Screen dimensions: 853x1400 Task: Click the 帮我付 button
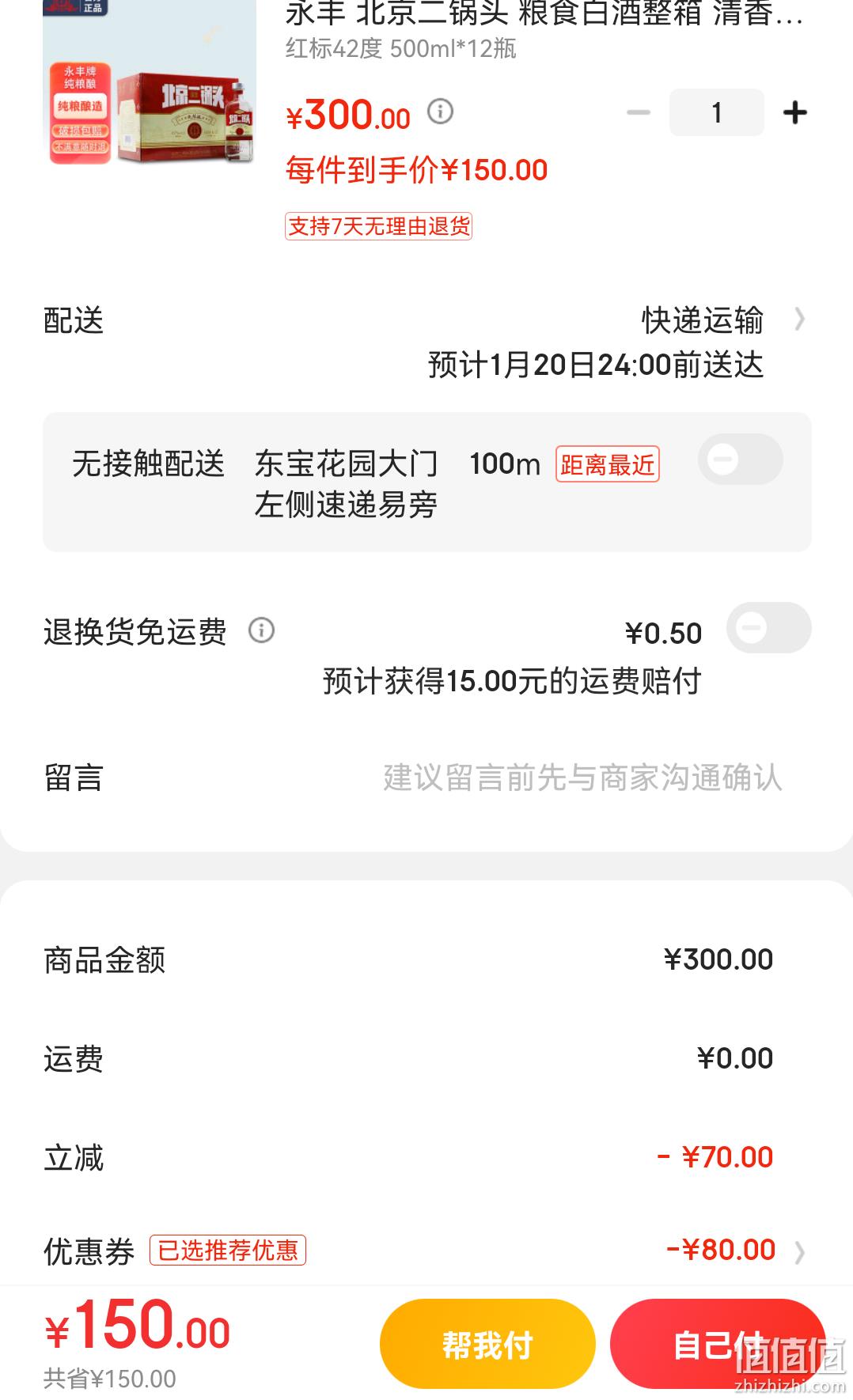coord(487,1344)
